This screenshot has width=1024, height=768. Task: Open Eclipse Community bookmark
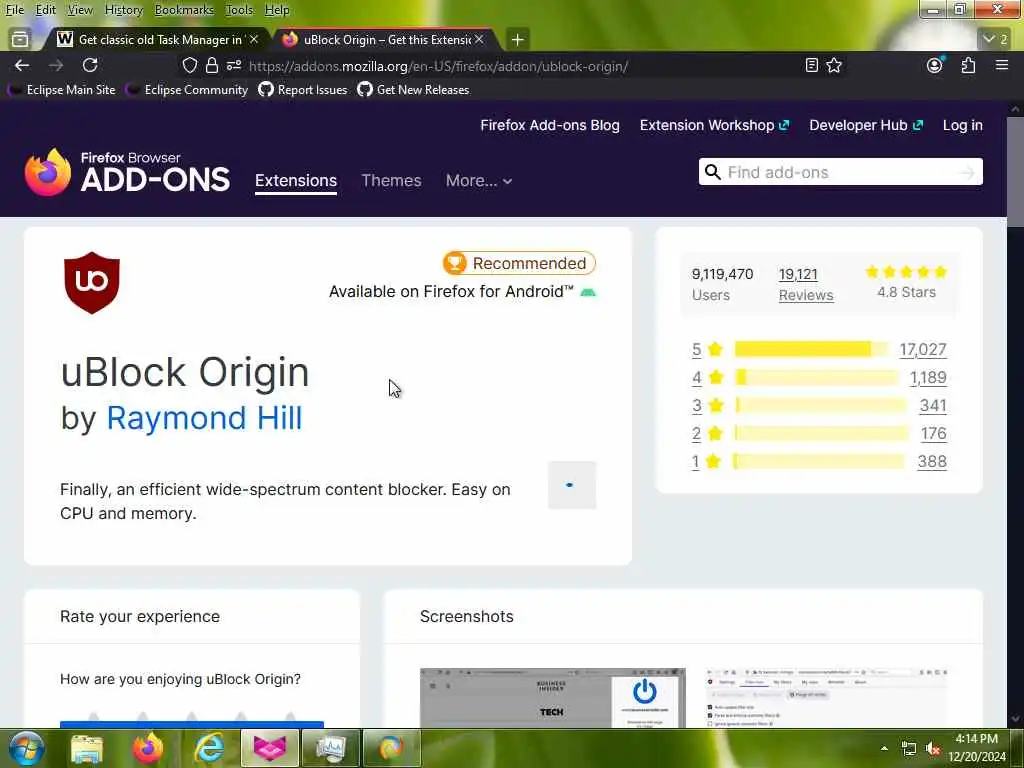(x=188, y=89)
